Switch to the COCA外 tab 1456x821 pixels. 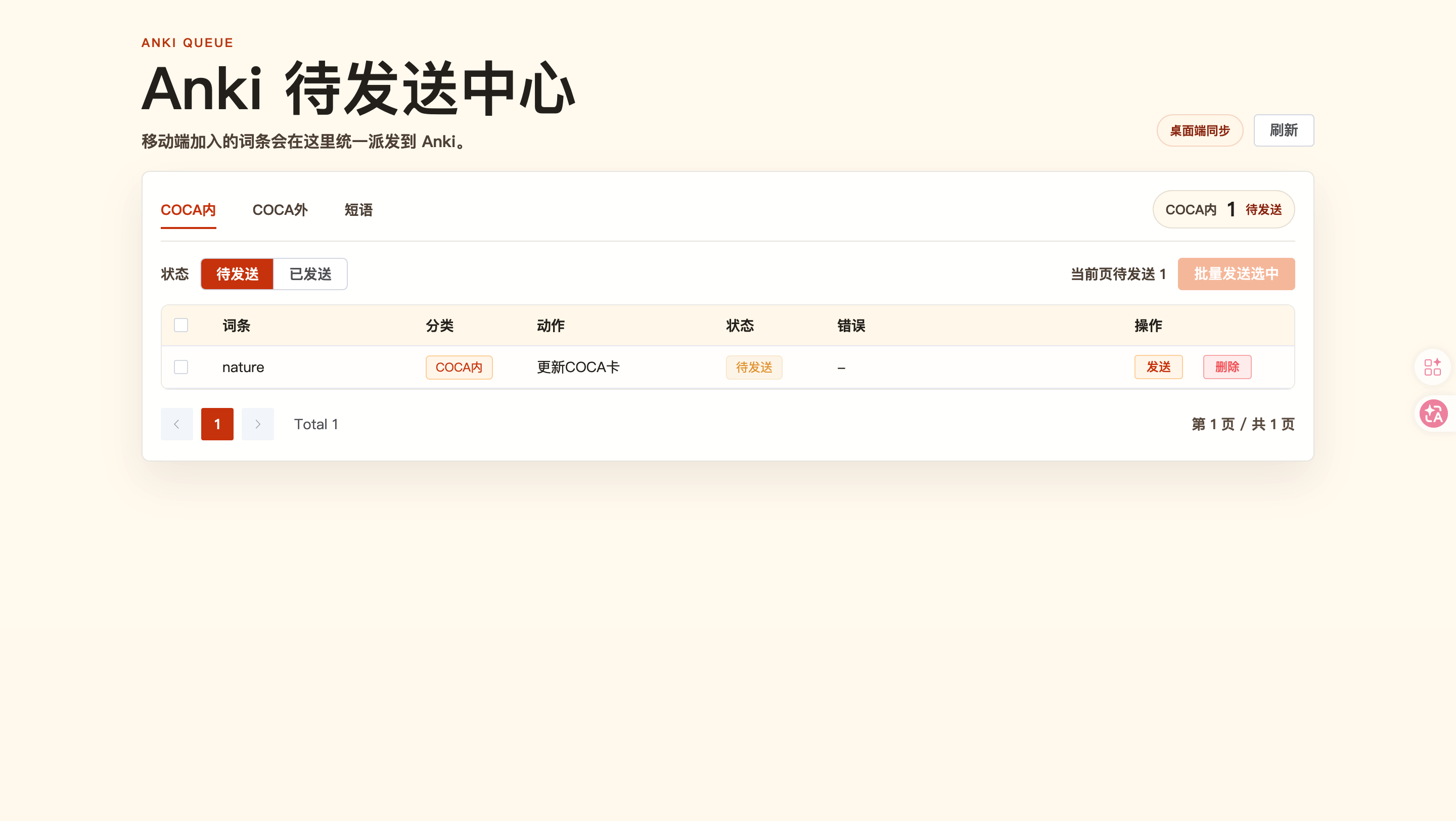(281, 210)
